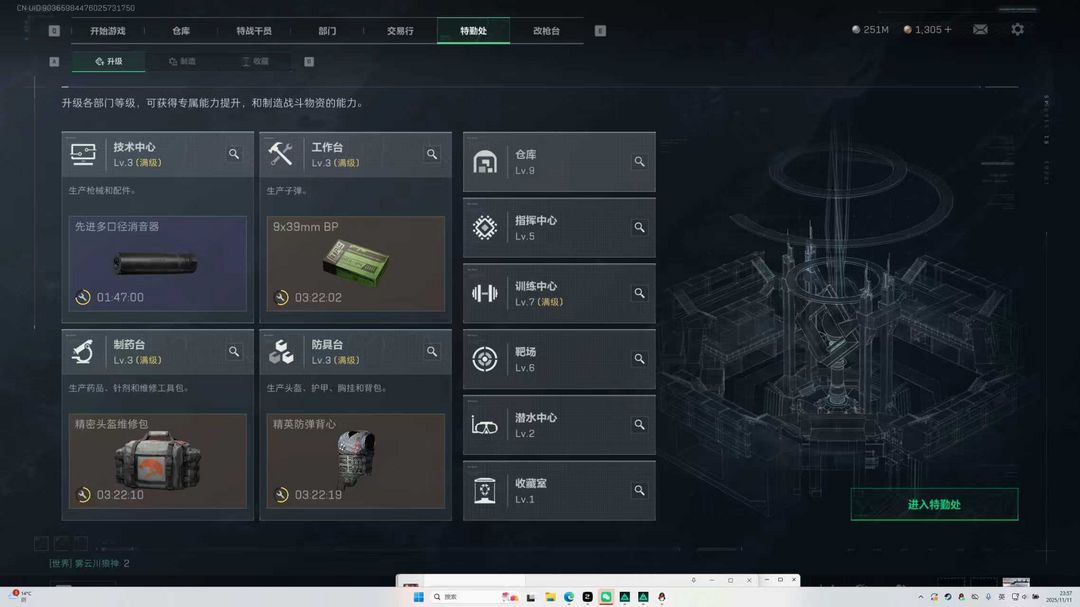This screenshot has height=607, width=1080.
Task: Click the 制药台 microscope icon
Action: pos(84,351)
